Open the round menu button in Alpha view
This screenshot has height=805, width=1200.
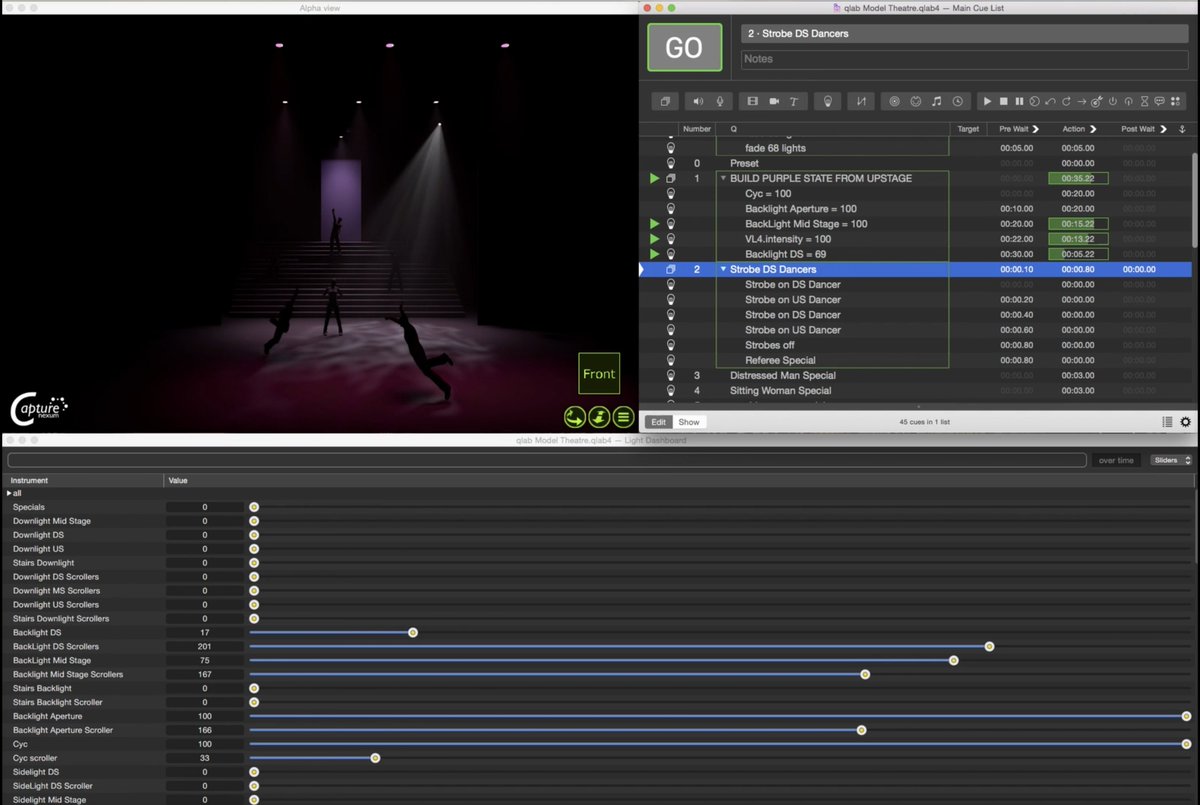[x=623, y=417]
